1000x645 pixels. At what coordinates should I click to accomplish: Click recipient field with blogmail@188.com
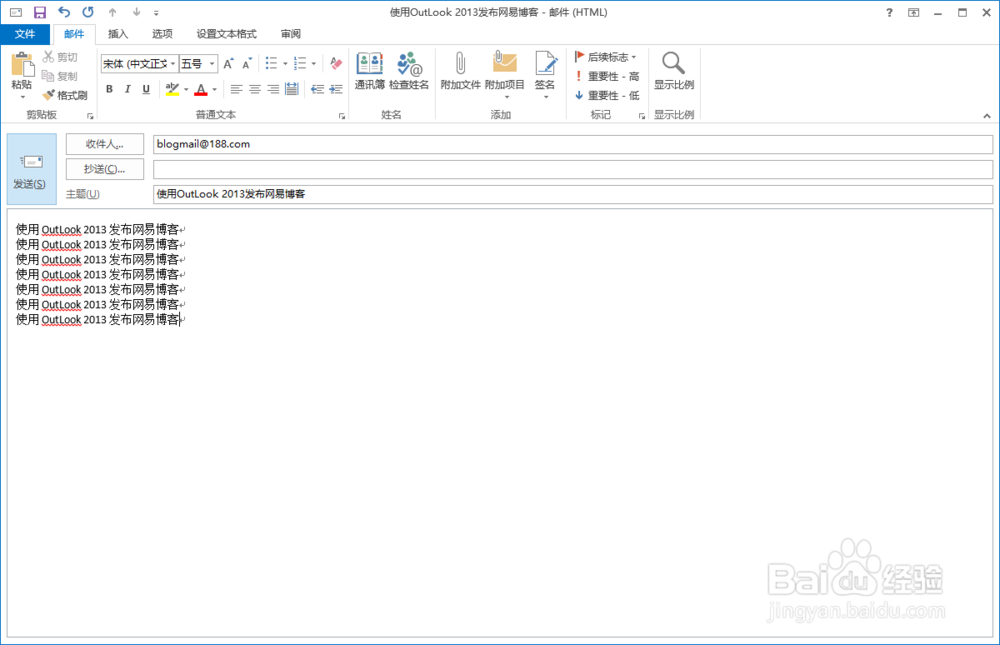(x=573, y=144)
